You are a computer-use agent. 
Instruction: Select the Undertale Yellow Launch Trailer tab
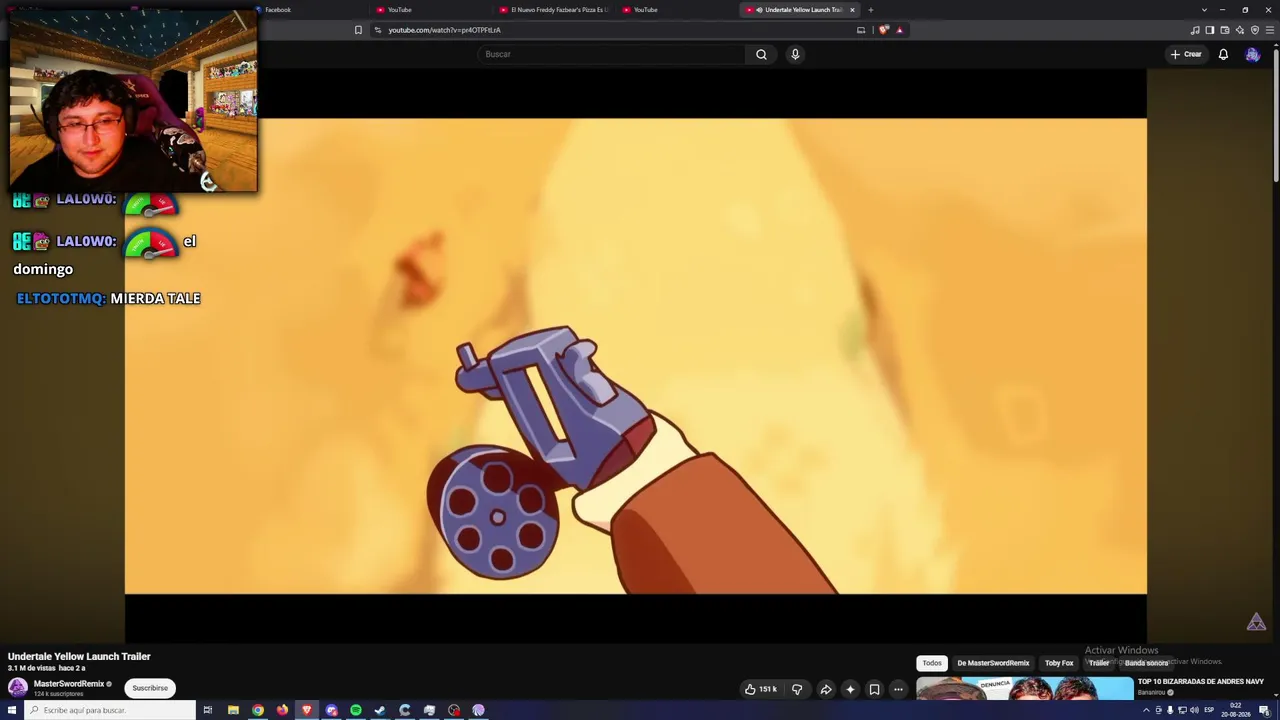[800, 10]
